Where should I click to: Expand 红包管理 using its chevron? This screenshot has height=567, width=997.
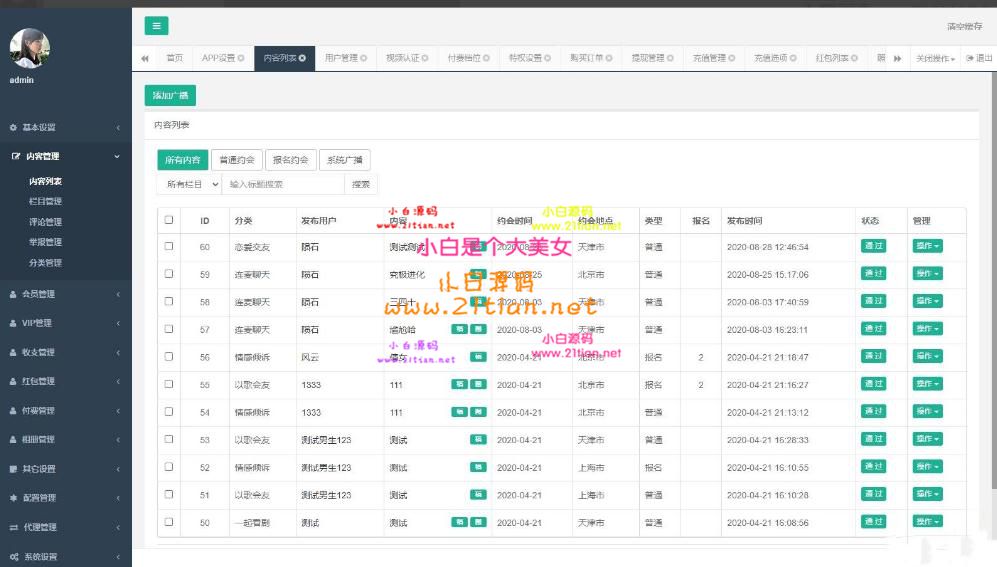click(118, 381)
